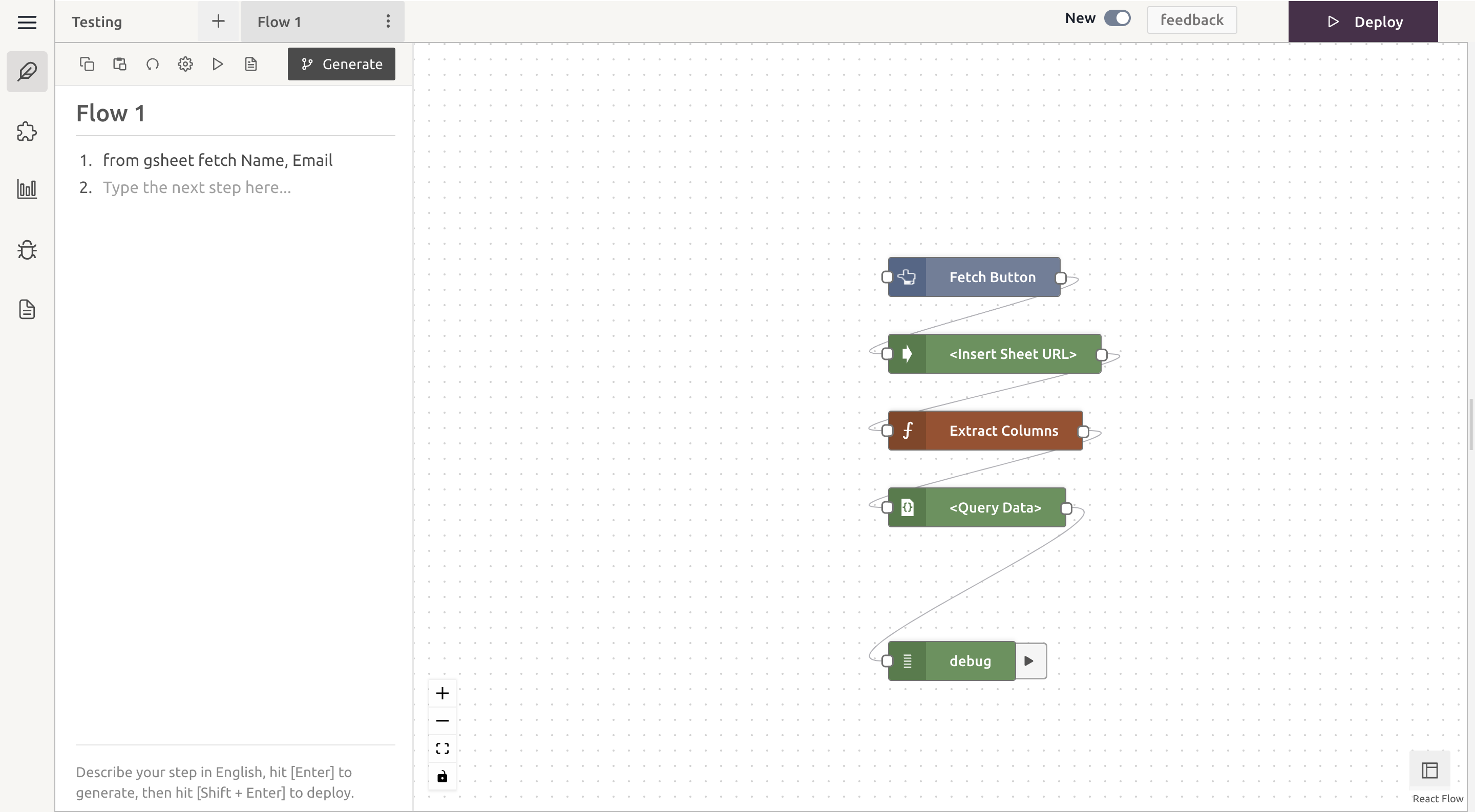Expand the bottom-right panel layout icon
The image size is (1475, 812).
[1429, 770]
